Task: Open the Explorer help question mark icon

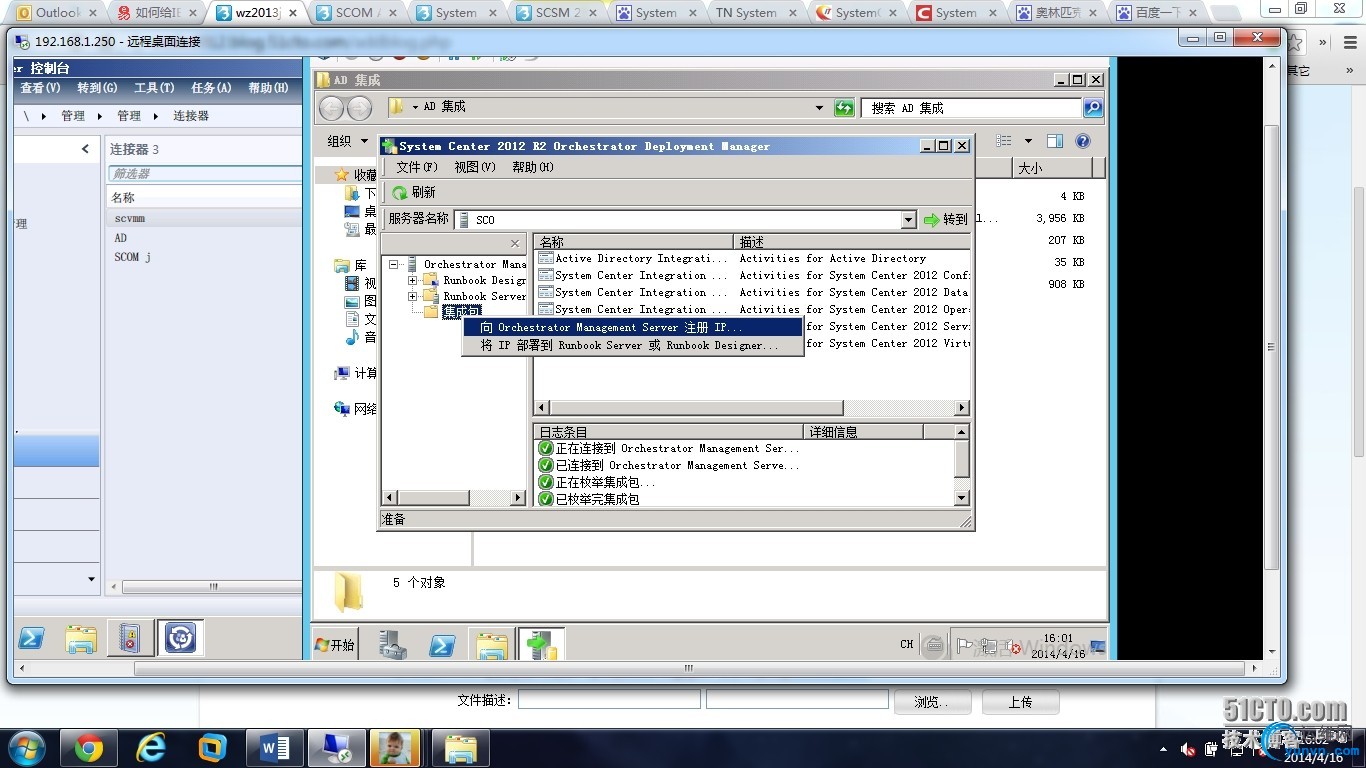Action: pyautogui.click(x=1083, y=141)
